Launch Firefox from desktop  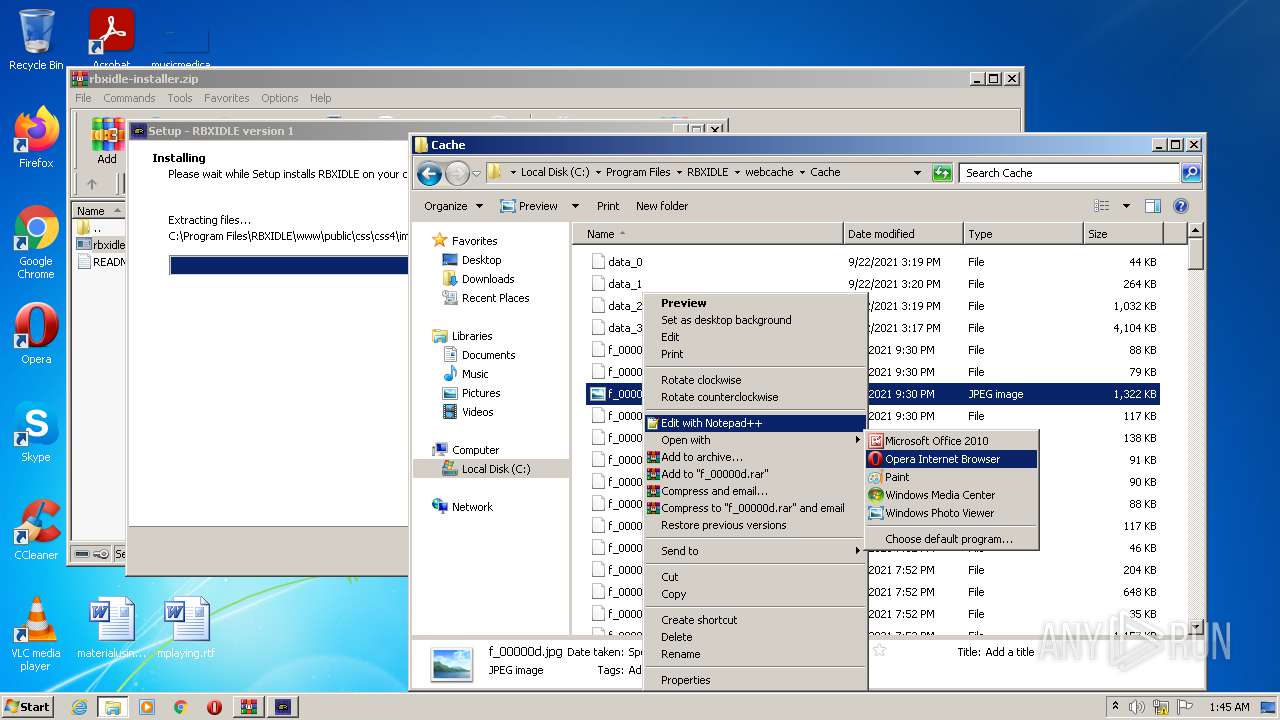(x=36, y=138)
